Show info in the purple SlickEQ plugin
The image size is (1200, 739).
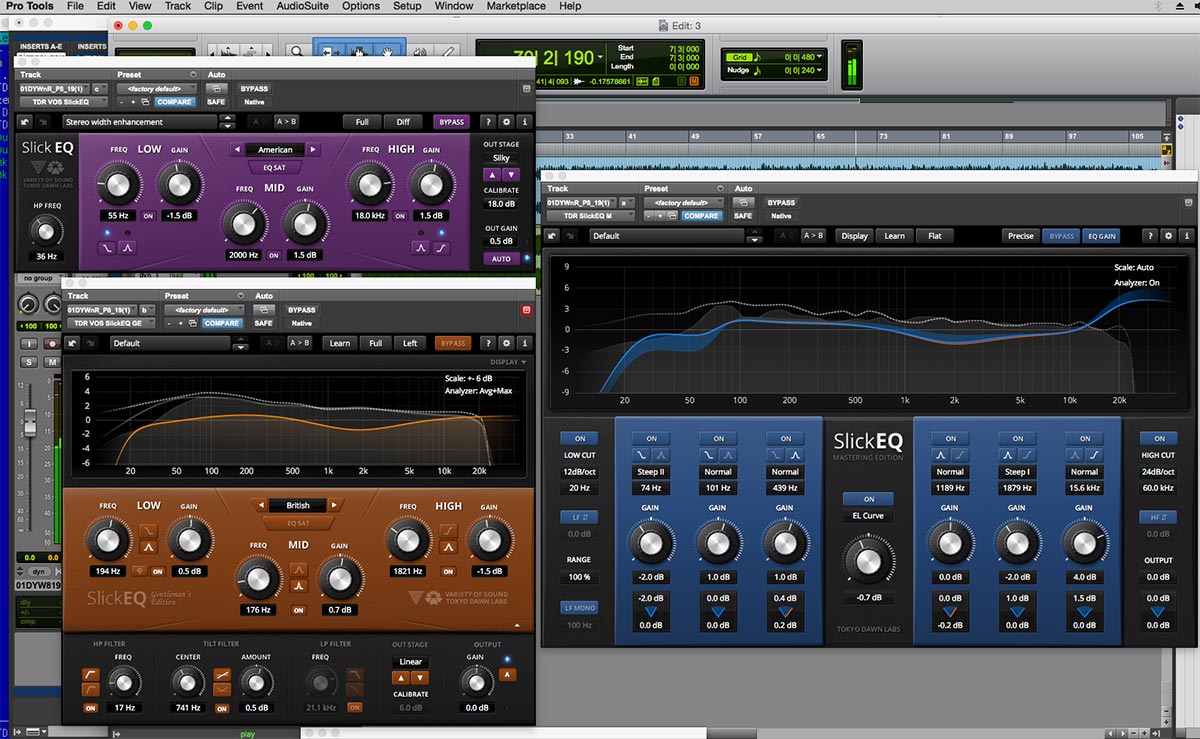(525, 122)
